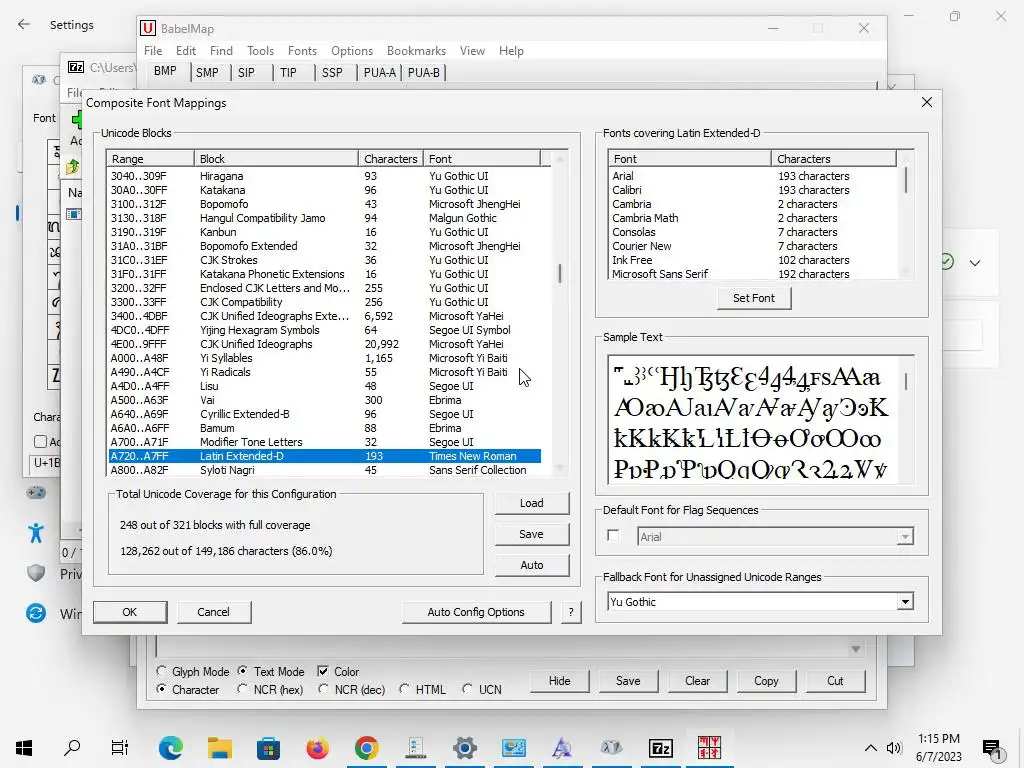This screenshot has width=1024, height=768.
Task: Switch to the 7-Zip taskbar icon
Action: [660, 747]
